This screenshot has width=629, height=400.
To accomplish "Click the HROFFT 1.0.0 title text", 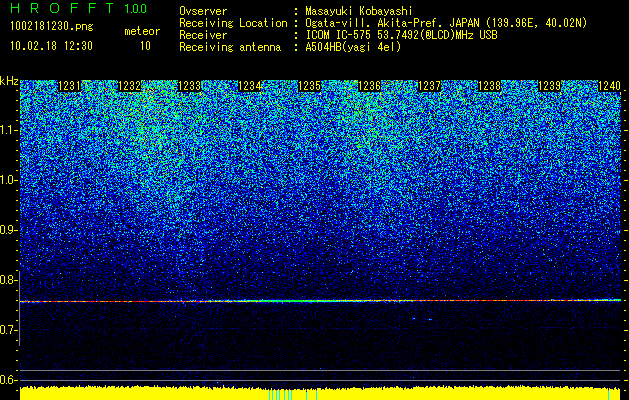I will coord(78,8).
